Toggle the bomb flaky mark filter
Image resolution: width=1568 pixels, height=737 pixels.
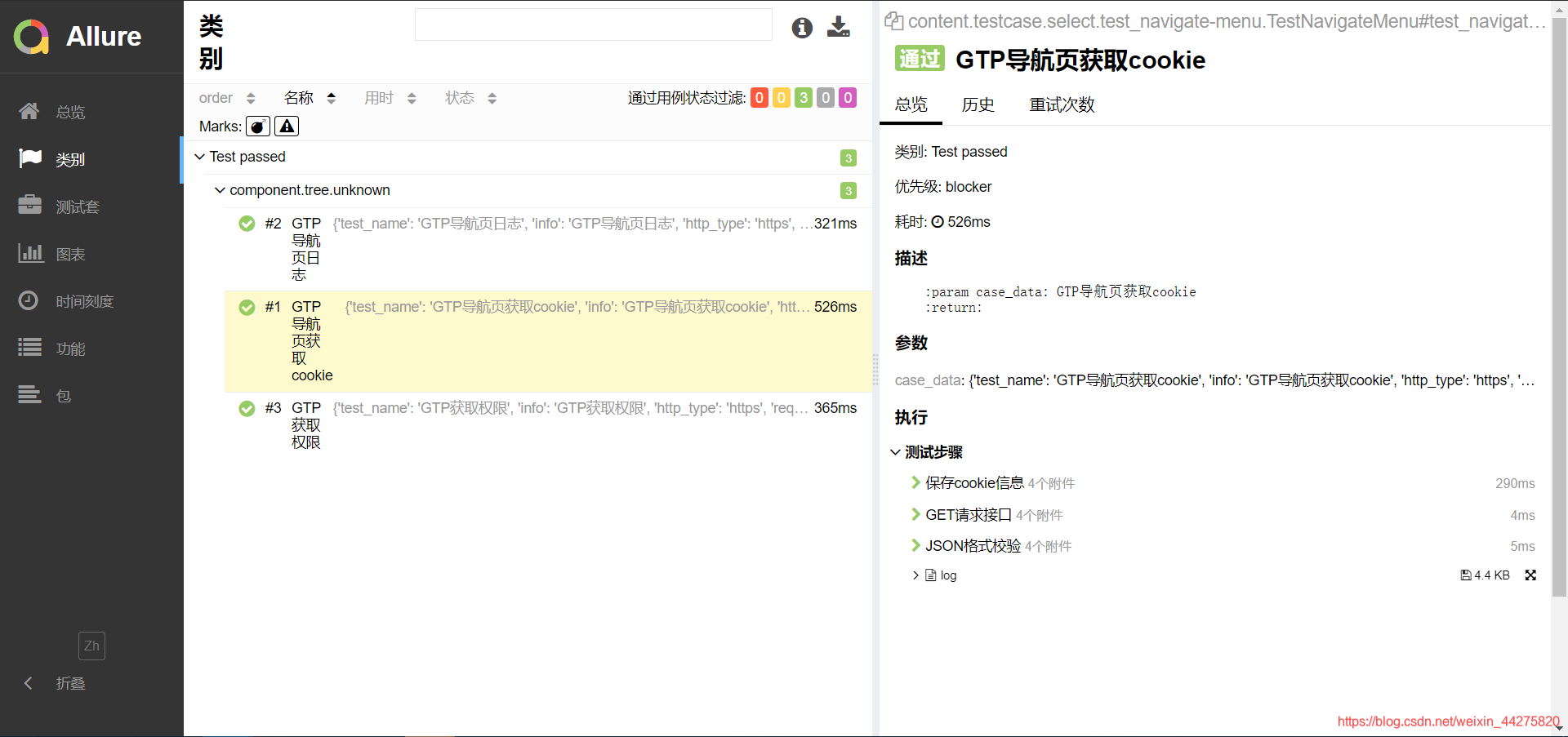tap(258, 127)
